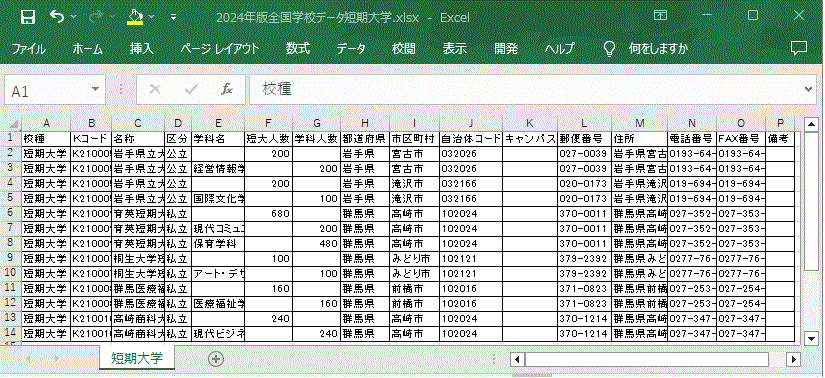825x378 pixels.
Task: Click the Enter checkmark formula button
Action: (x=191, y=89)
